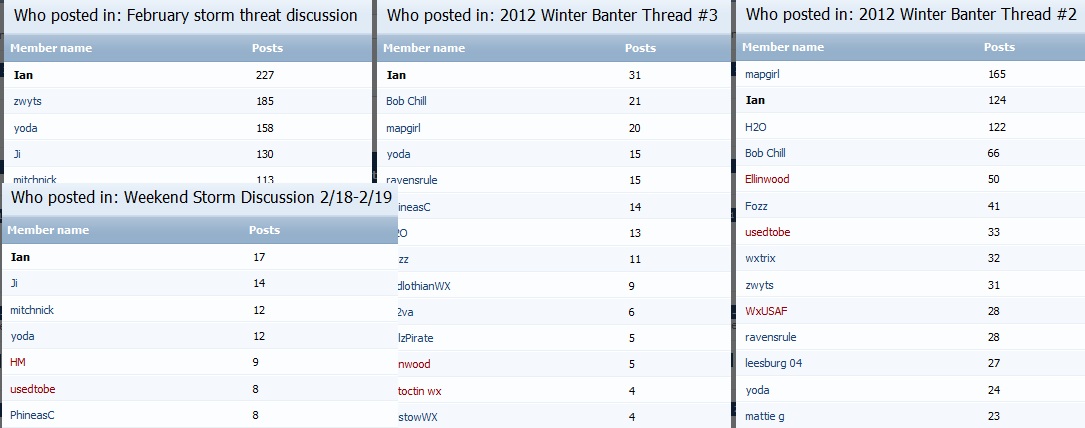Open zwyts profile in February storm thread

click(28, 101)
